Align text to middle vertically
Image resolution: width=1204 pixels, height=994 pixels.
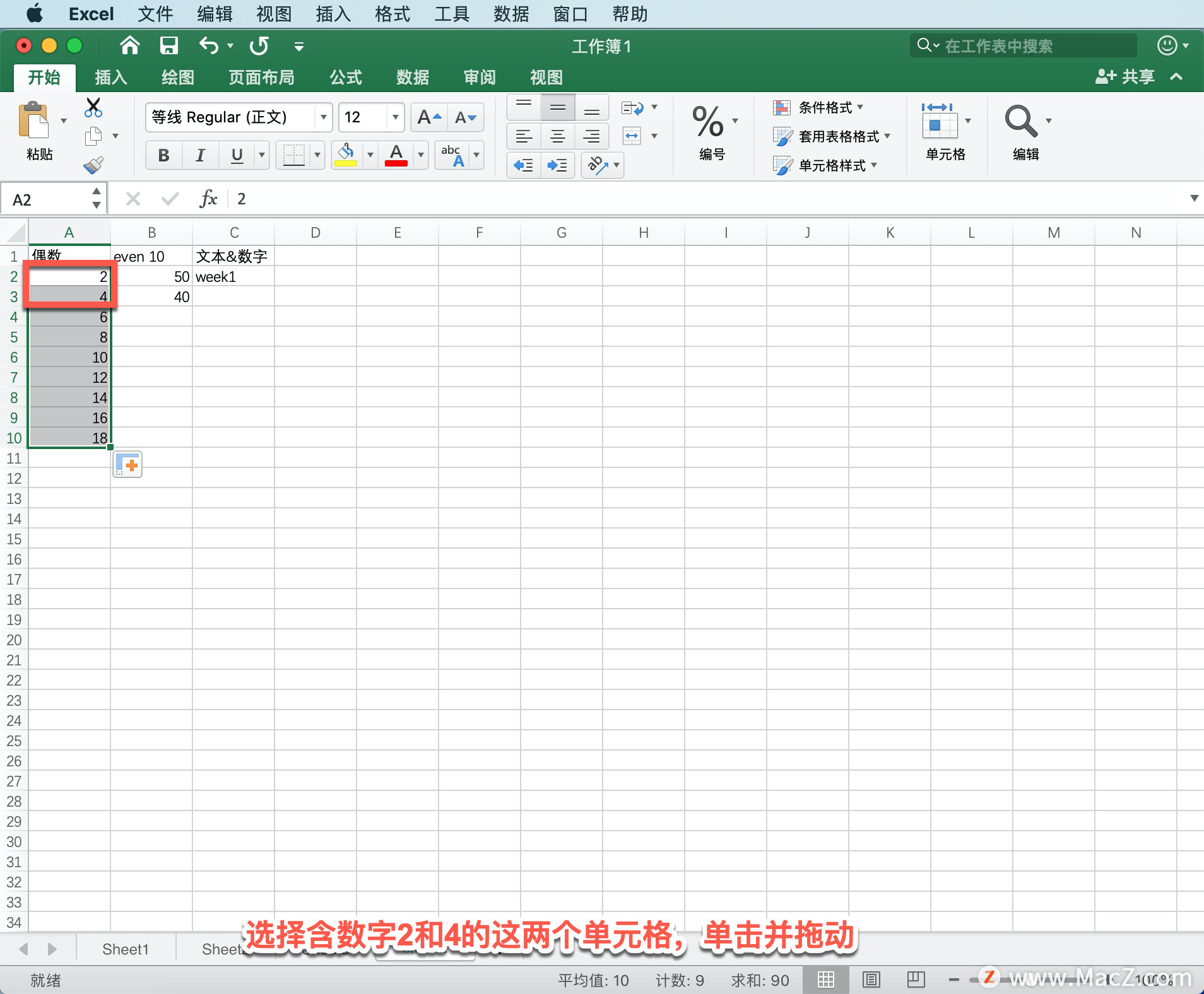558,107
